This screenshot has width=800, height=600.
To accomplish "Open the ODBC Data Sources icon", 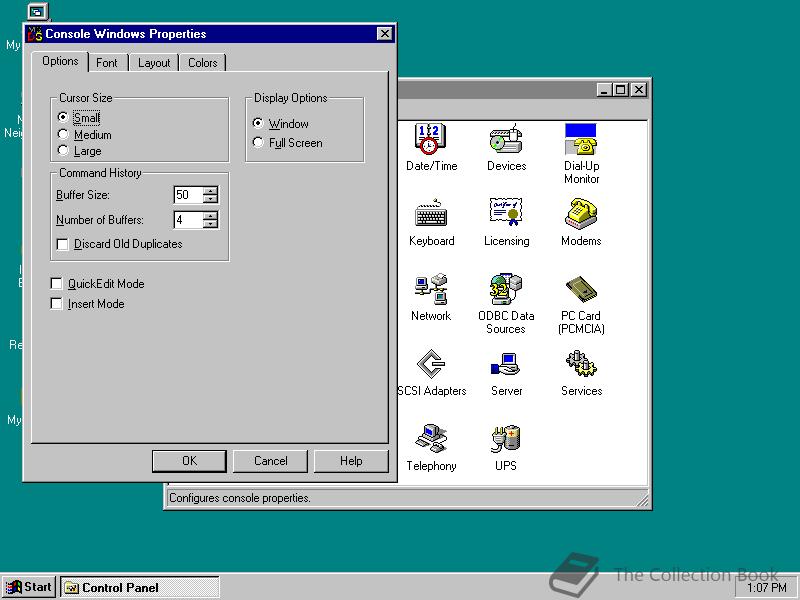I will (506, 289).
